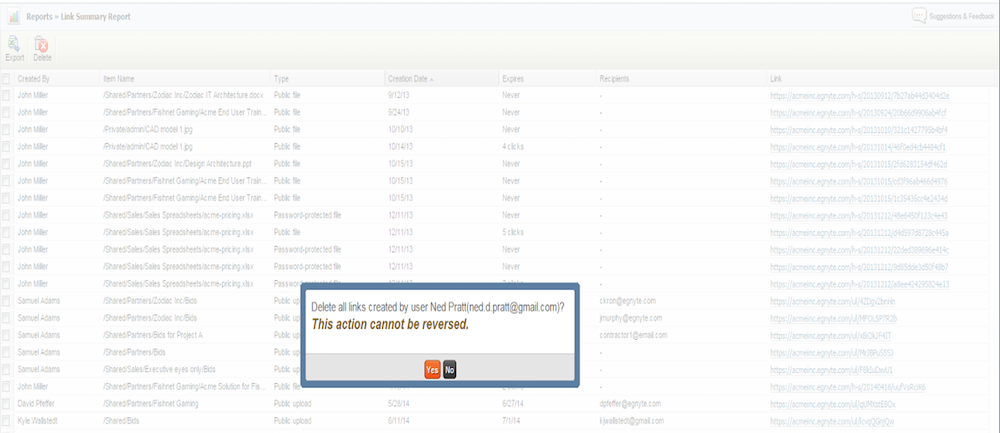
Task: Click recipient contractor1@email.com
Action: (633, 335)
